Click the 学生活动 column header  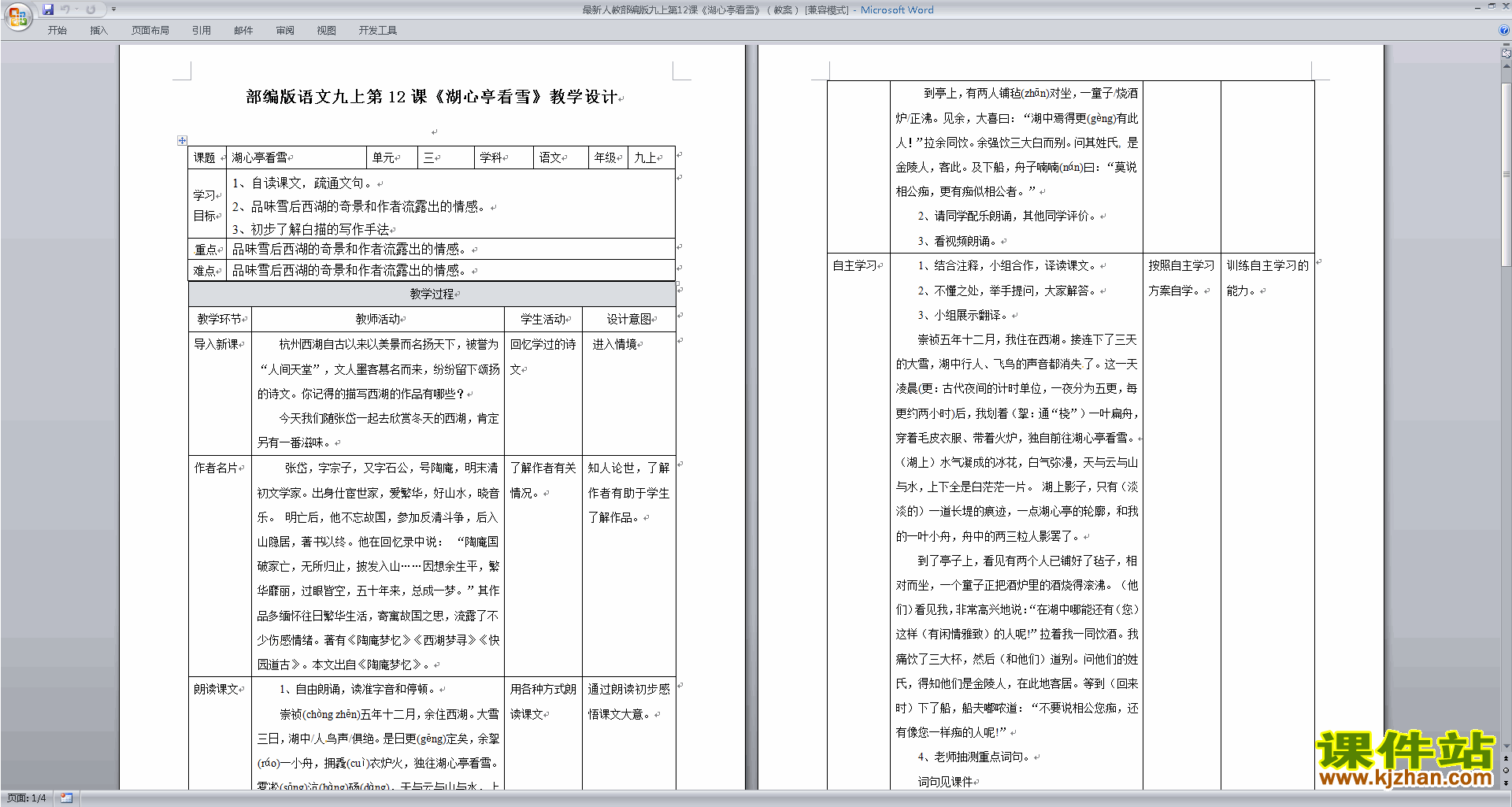543,319
